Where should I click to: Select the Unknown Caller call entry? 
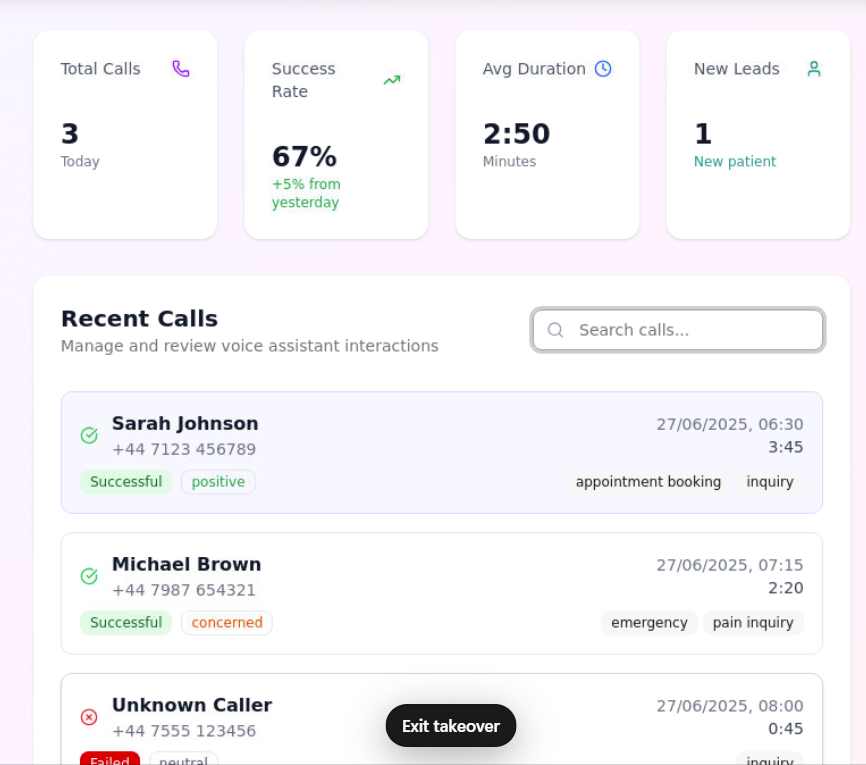tap(192, 706)
